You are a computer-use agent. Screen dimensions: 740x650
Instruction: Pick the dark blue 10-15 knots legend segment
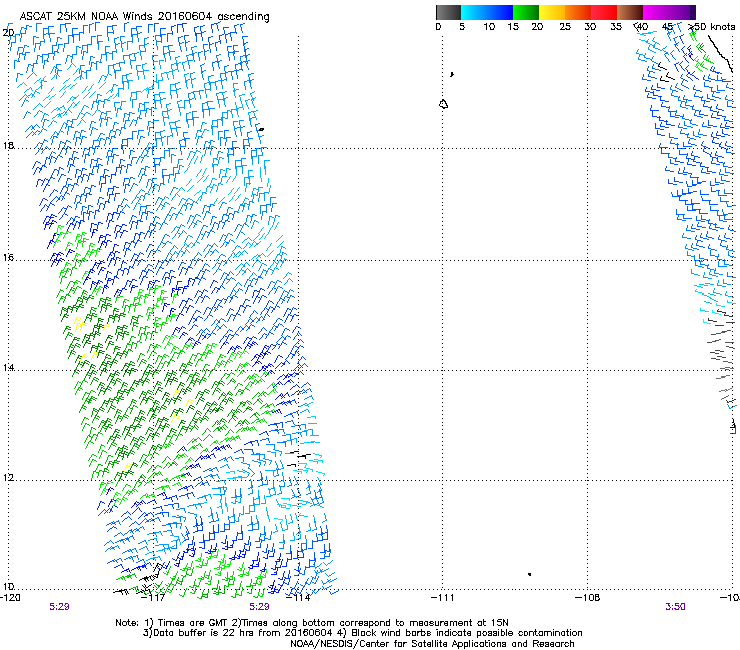point(500,12)
